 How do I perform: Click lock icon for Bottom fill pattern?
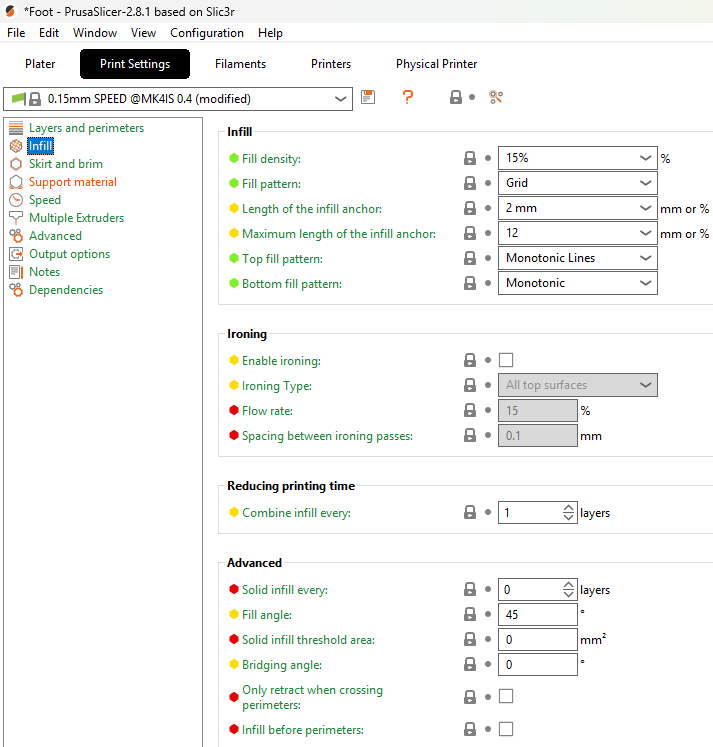(470, 283)
